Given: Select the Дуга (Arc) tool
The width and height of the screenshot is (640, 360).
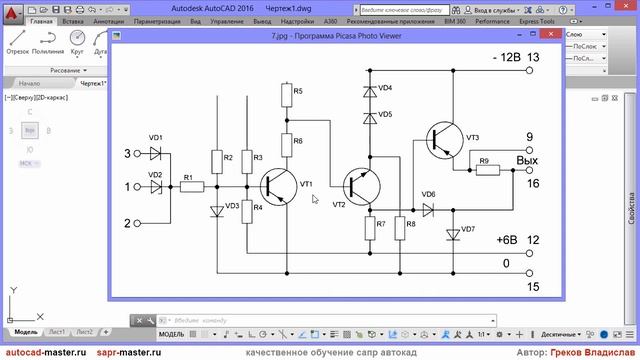Looking at the screenshot, I should click(x=100, y=42).
